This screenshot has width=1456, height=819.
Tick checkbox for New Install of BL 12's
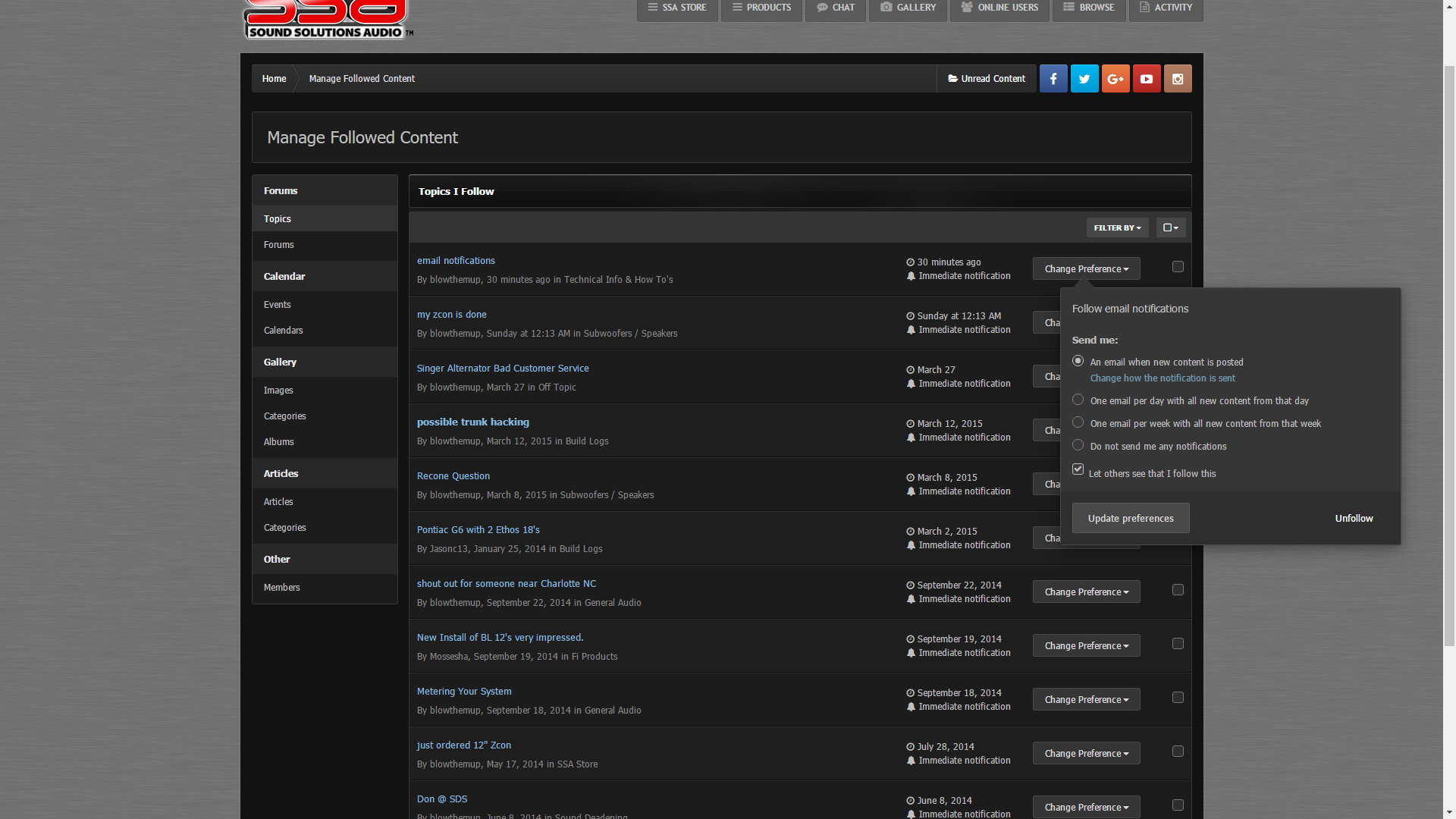(1178, 644)
